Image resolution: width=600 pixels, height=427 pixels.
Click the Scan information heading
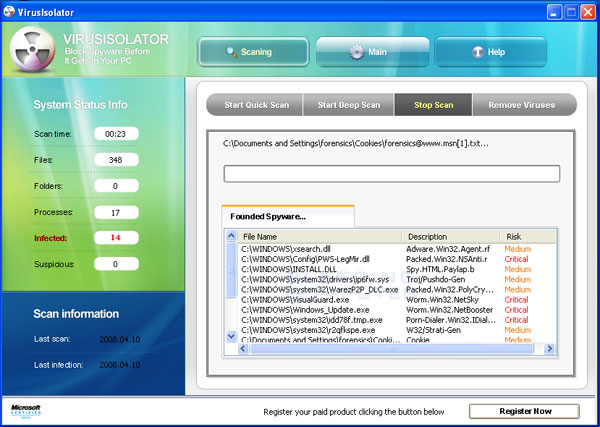point(76,314)
